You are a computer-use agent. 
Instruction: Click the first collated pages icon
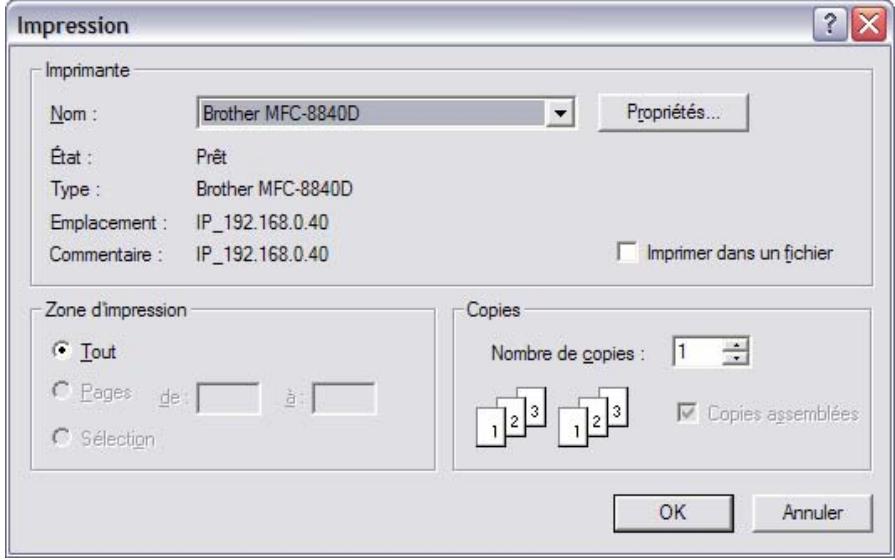point(511,417)
